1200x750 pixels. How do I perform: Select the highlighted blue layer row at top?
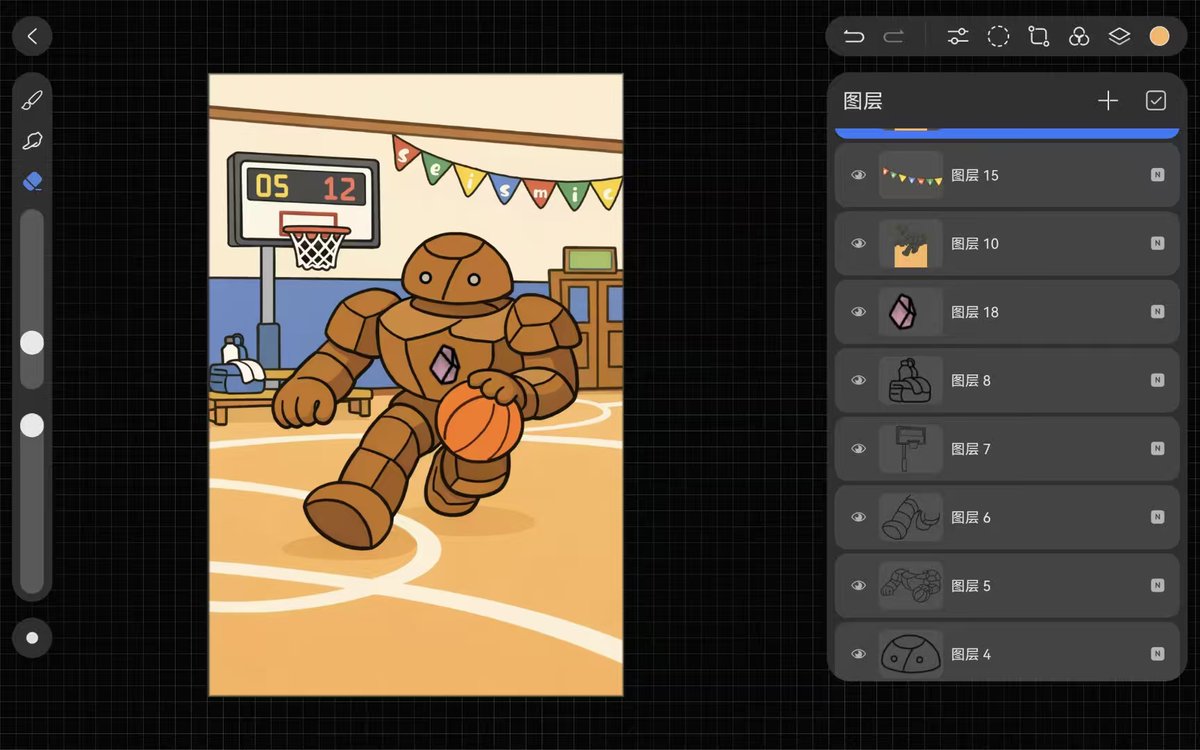[1007, 133]
